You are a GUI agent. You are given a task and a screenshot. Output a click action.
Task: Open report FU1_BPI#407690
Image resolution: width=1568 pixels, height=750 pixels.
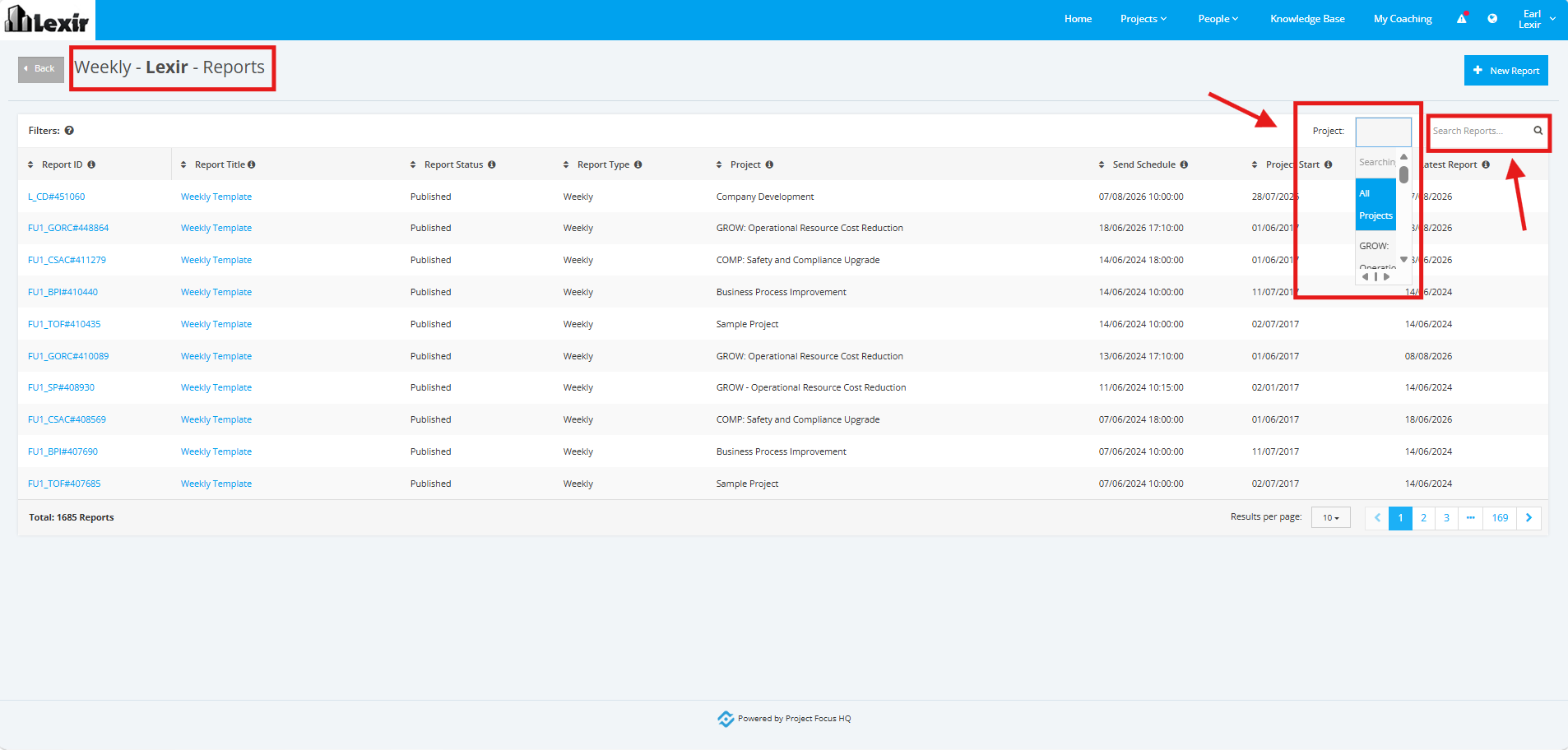click(63, 451)
